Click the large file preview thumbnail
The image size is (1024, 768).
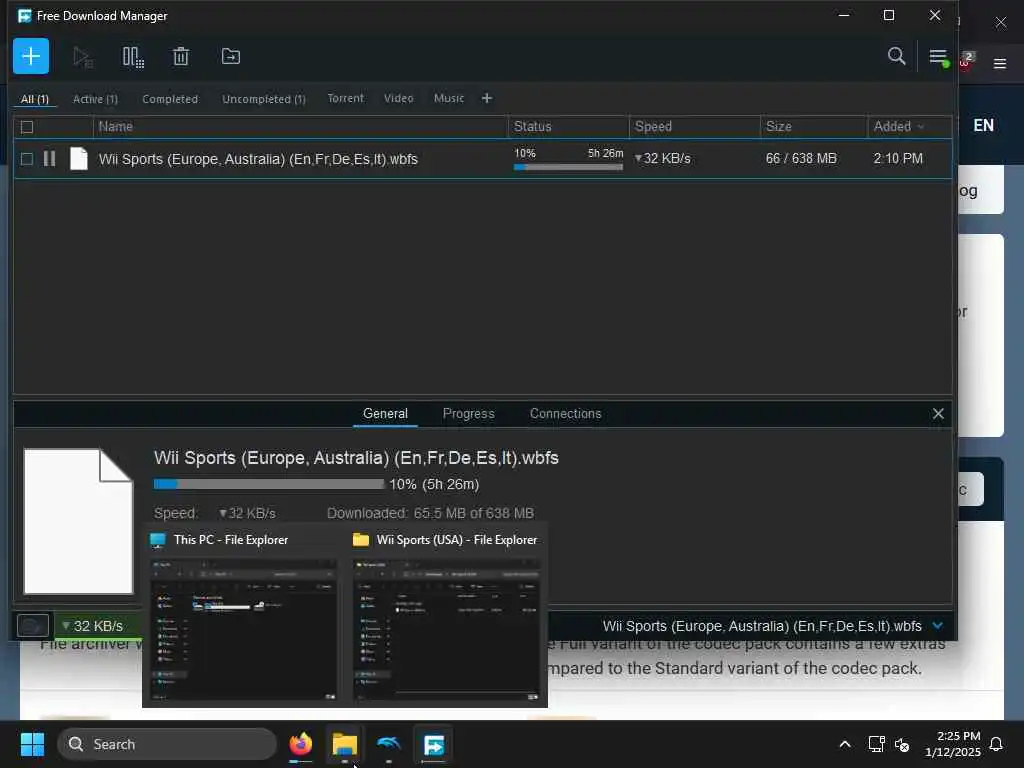78,521
